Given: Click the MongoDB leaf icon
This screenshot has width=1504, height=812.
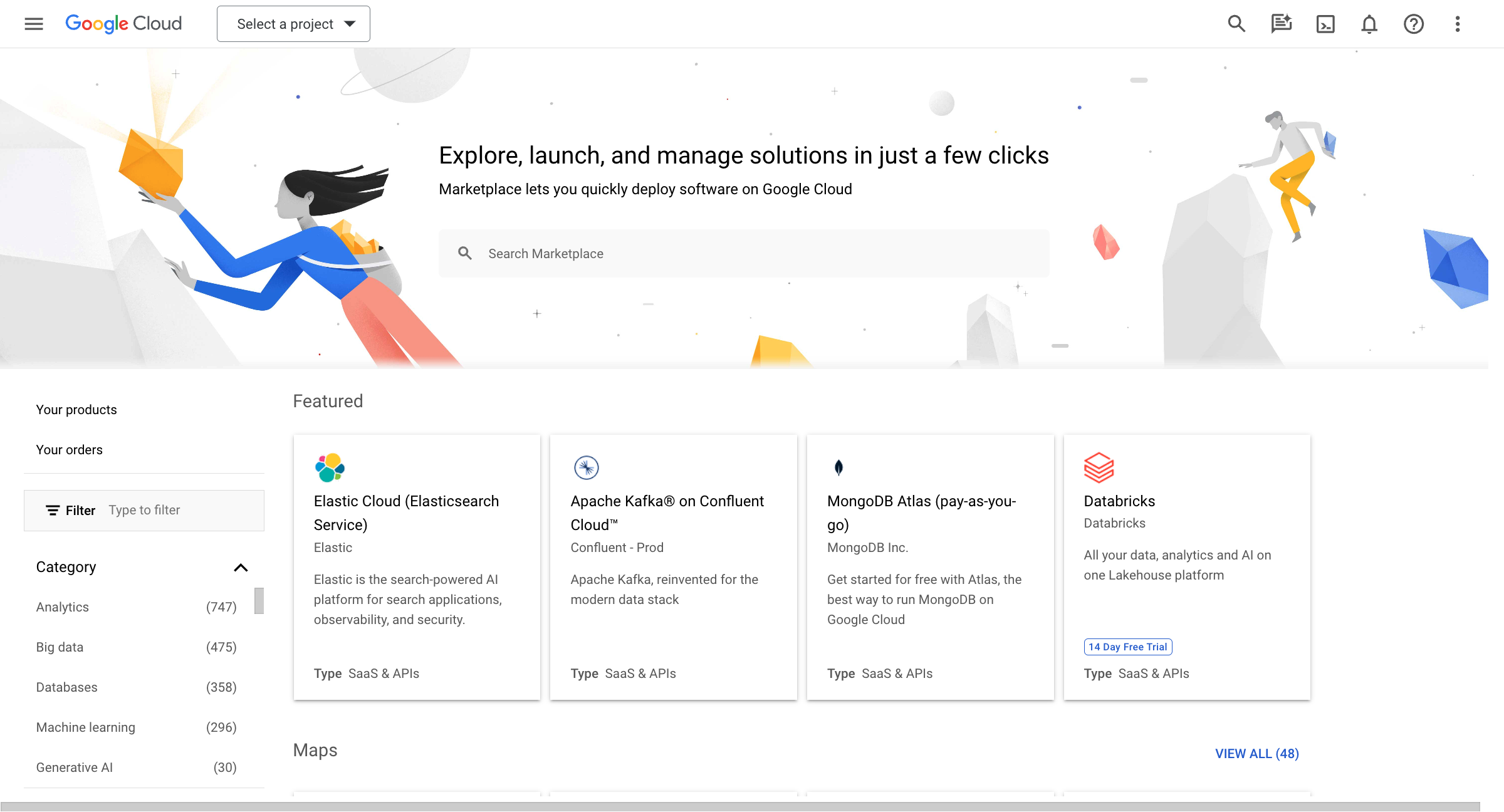Looking at the screenshot, I should (x=838, y=467).
